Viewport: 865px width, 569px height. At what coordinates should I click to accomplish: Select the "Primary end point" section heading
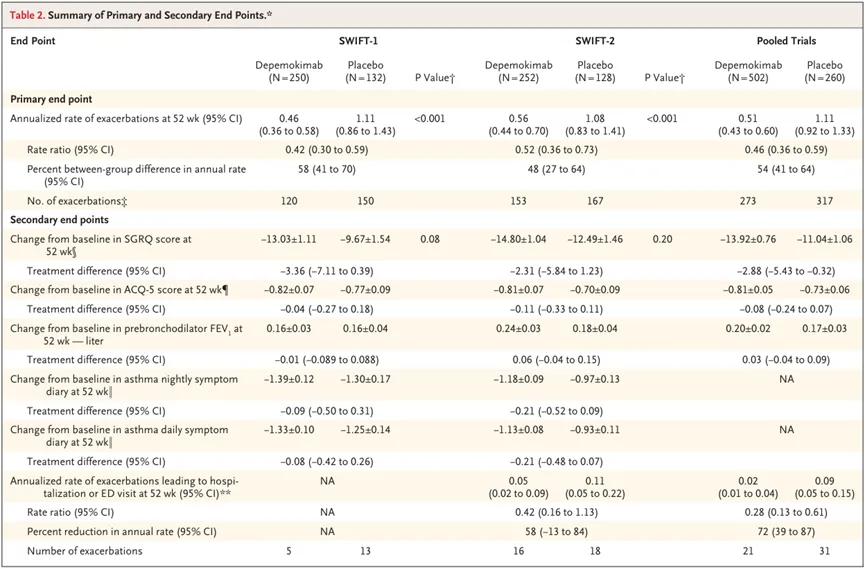tap(54, 99)
